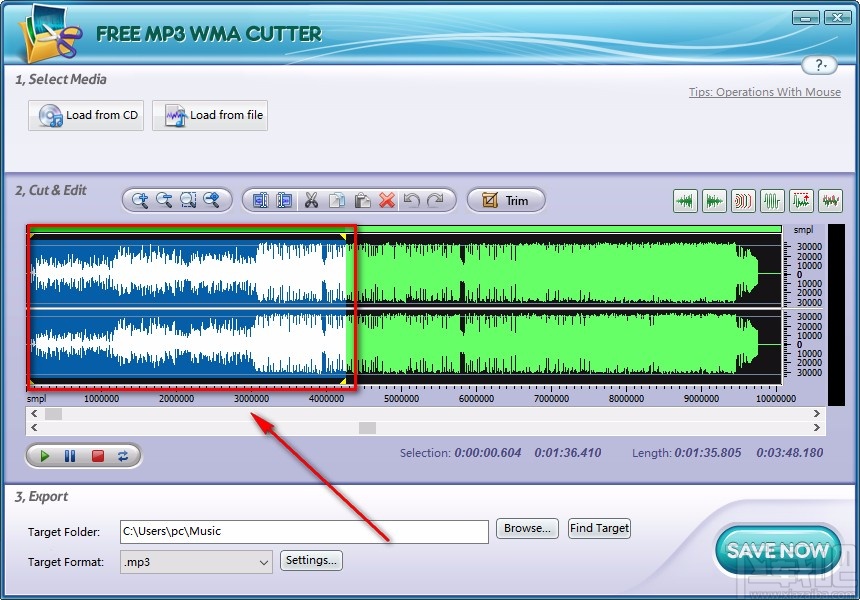Click the selection length value 0:01:35.805
The width and height of the screenshot is (860, 600).
tap(708, 453)
